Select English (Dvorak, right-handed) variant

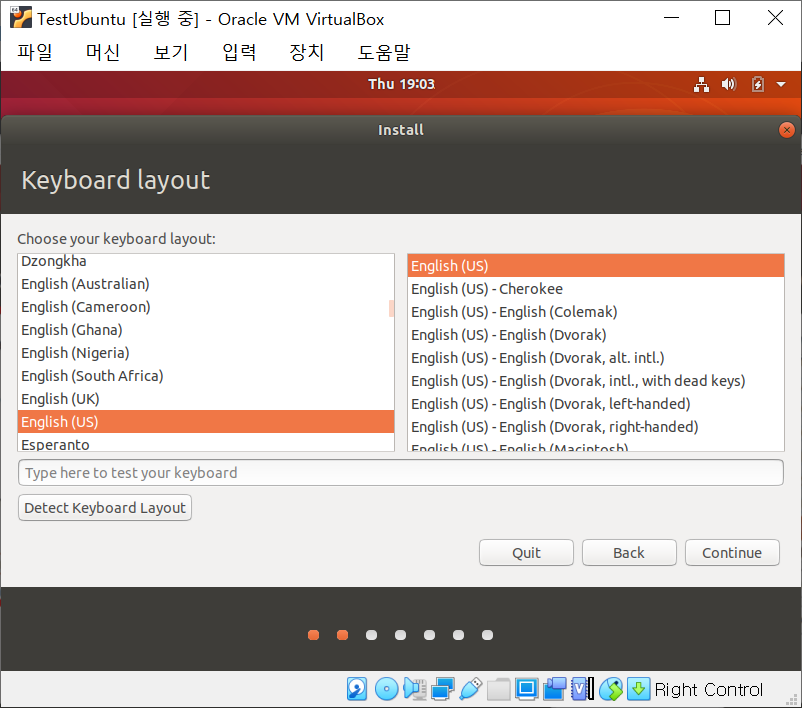(596, 427)
